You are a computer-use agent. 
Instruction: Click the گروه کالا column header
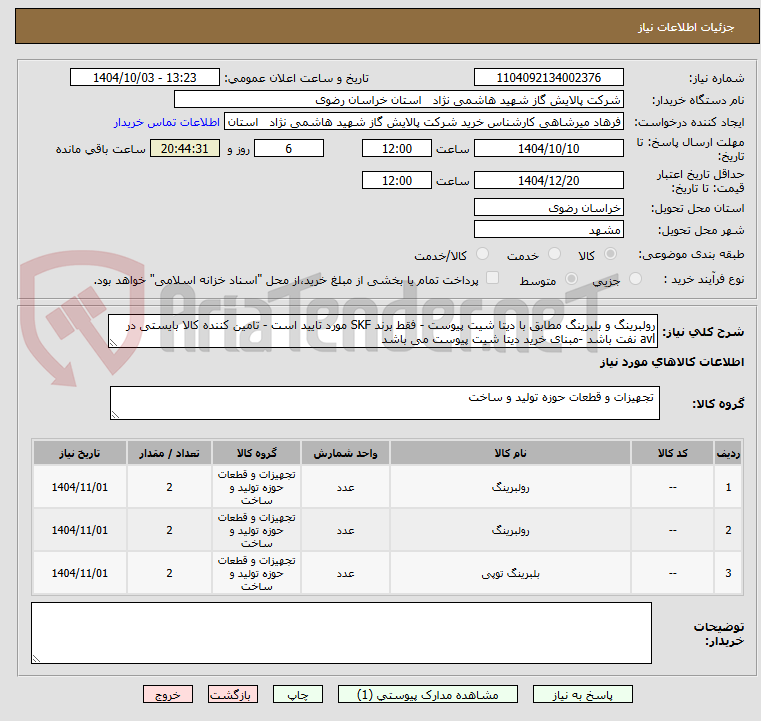pos(256,453)
